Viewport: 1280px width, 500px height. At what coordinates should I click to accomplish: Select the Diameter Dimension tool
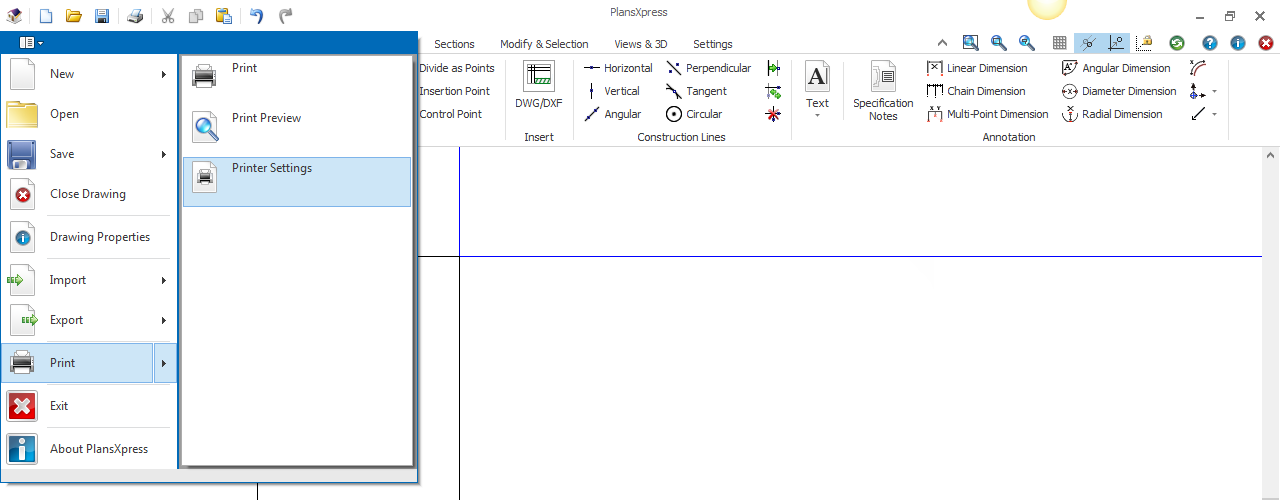tap(1119, 91)
